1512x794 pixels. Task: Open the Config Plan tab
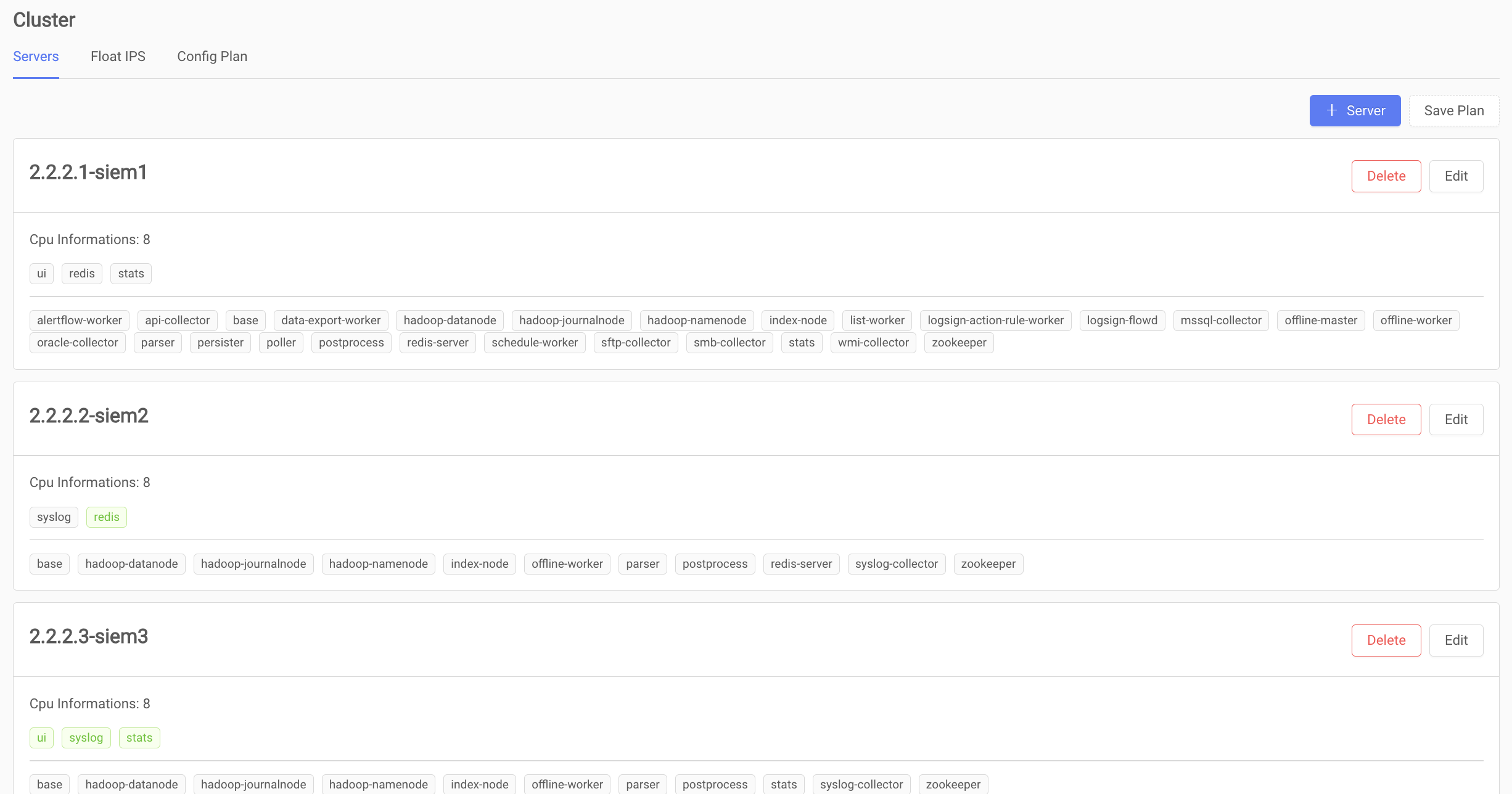pos(212,56)
